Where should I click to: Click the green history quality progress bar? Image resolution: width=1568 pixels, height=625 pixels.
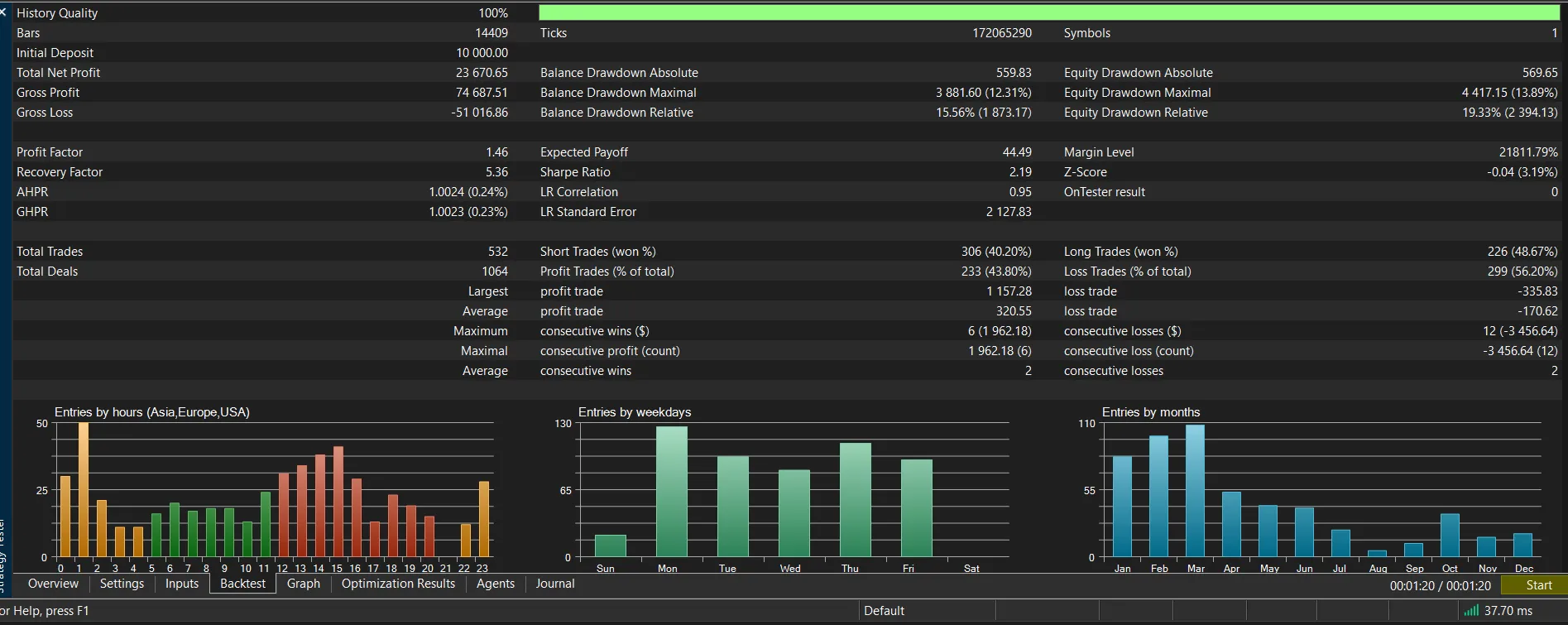pos(1048,12)
